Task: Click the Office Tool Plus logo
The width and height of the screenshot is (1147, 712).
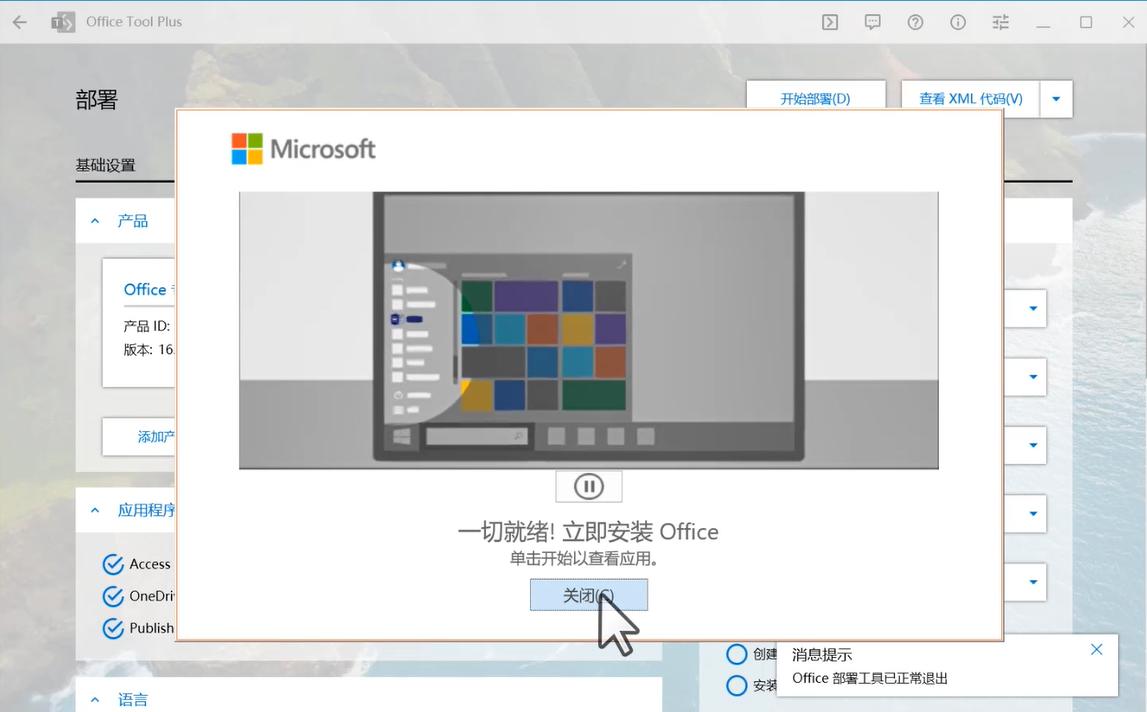Action: pyautogui.click(x=64, y=21)
